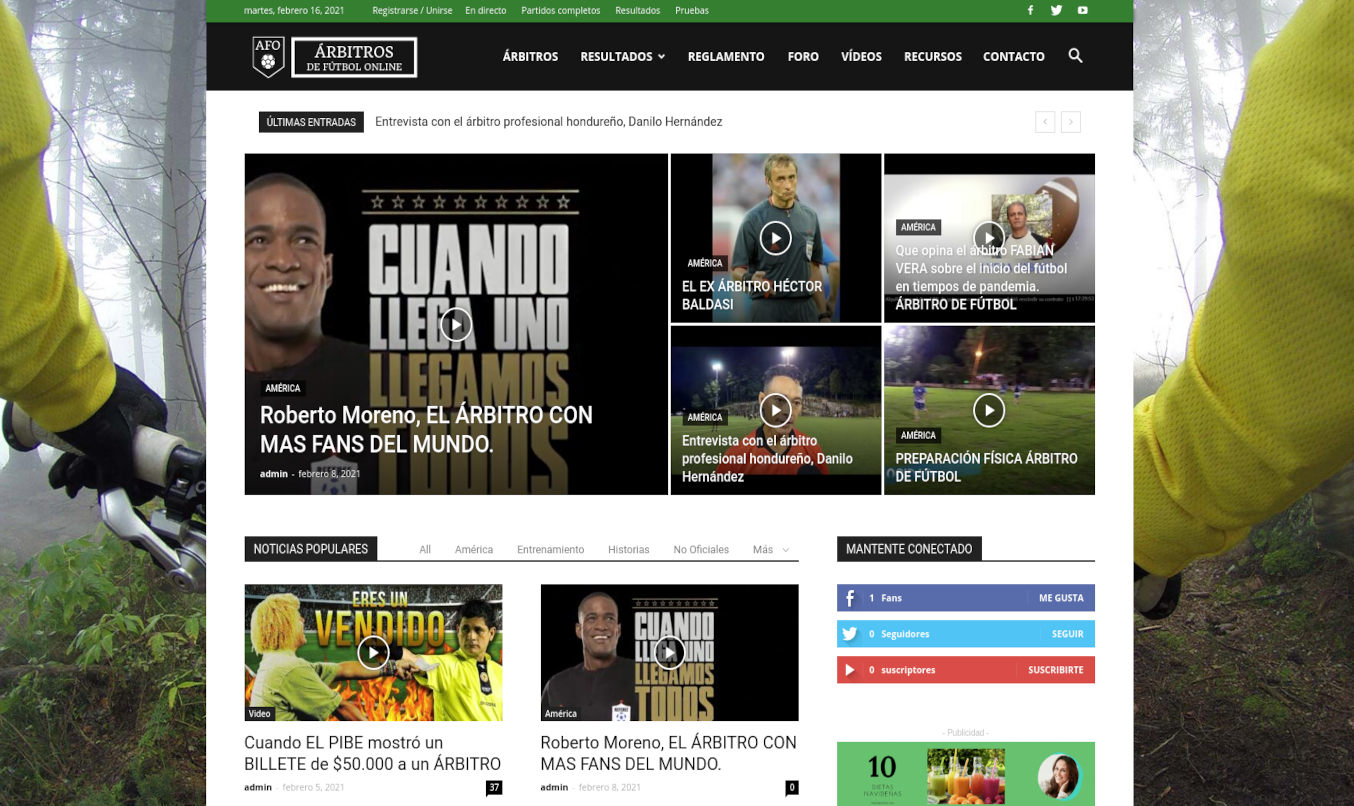Click the AFO shield logo

click(267, 57)
